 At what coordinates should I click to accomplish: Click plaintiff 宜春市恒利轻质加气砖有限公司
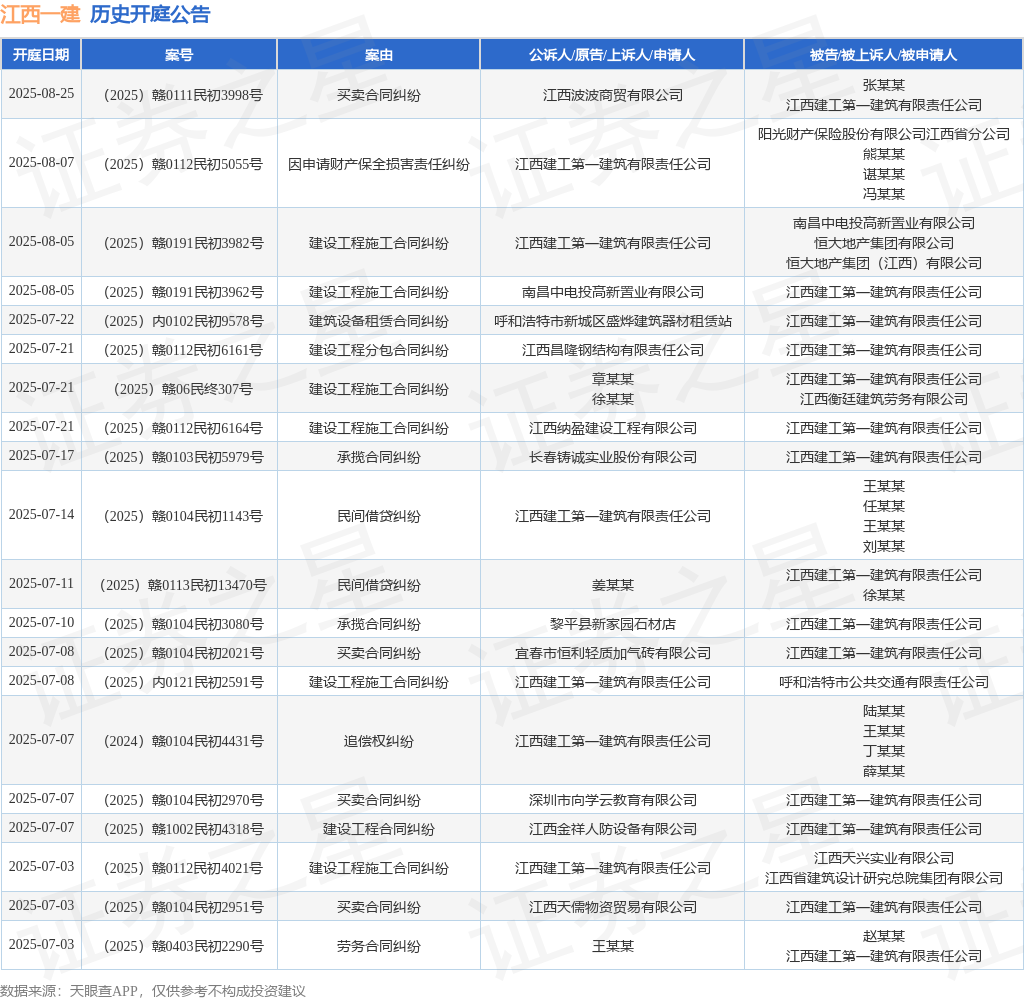coord(613,653)
